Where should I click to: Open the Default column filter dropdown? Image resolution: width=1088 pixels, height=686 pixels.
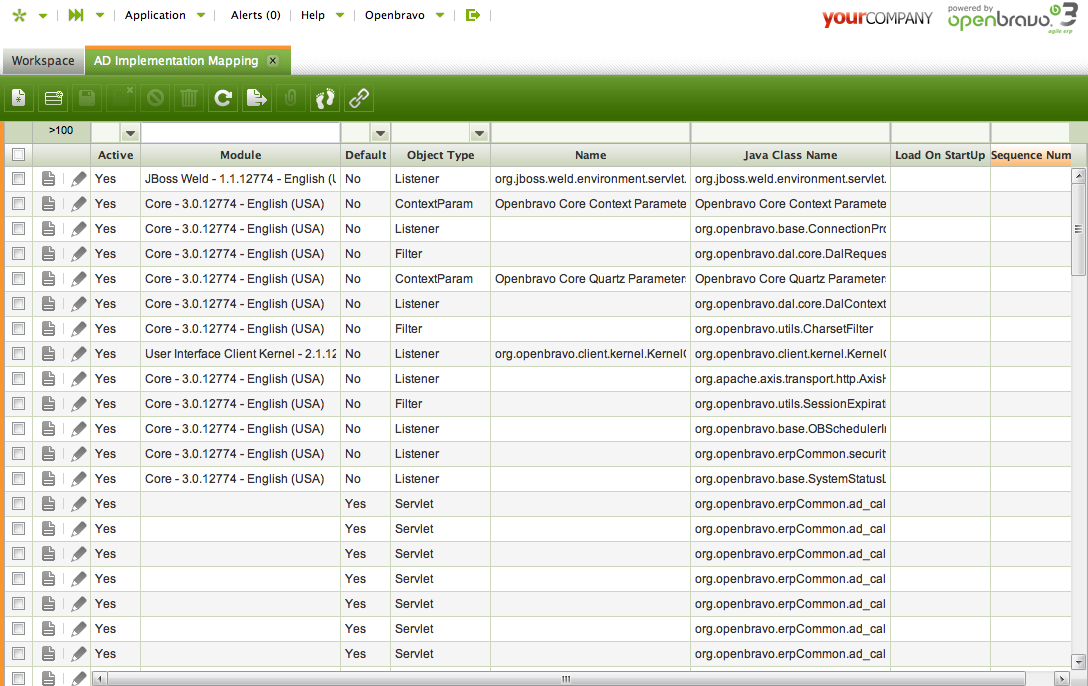(379, 132)
